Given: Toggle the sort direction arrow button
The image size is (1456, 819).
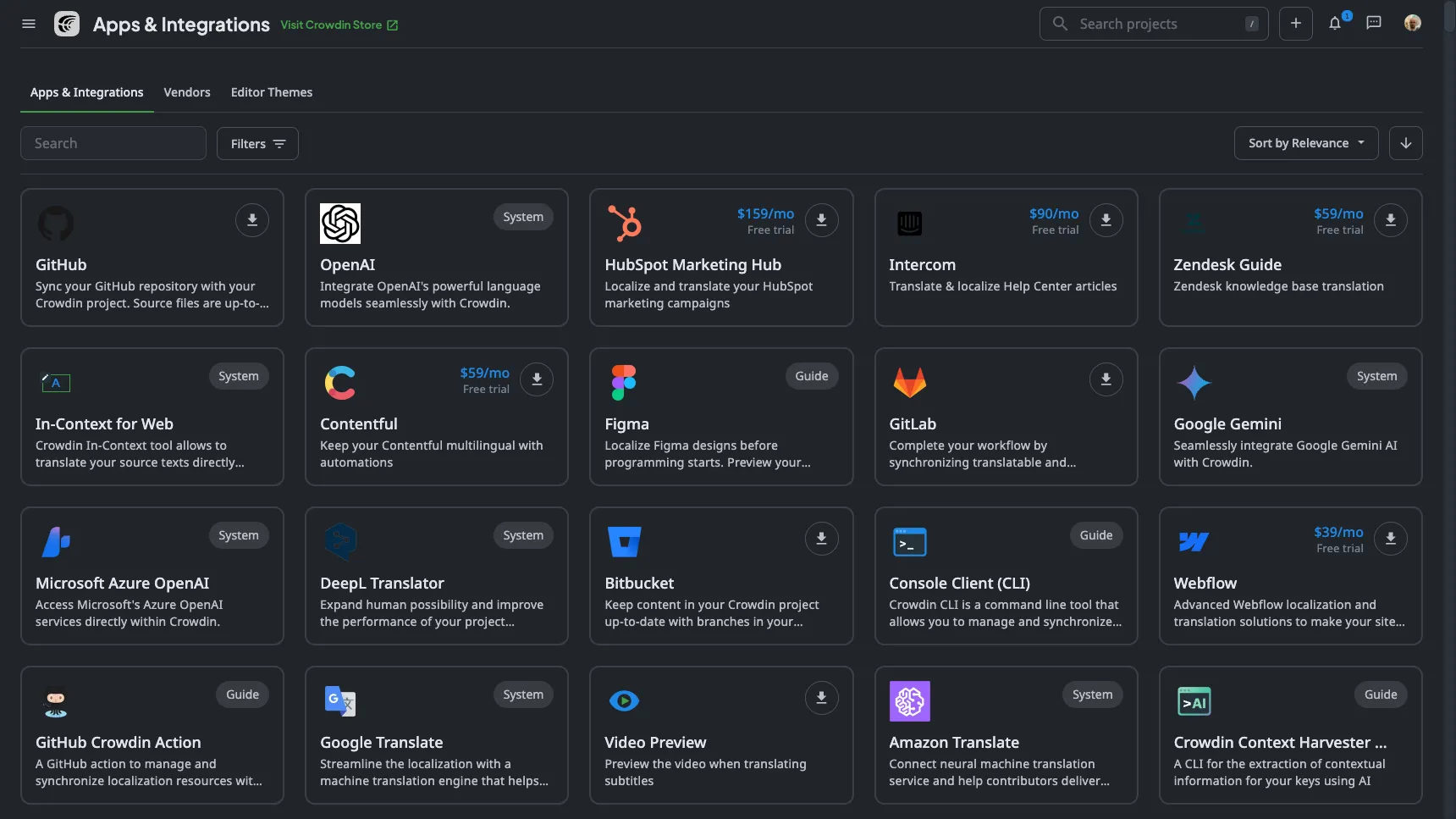Looking at the screenshot, I should [1405, 144].
